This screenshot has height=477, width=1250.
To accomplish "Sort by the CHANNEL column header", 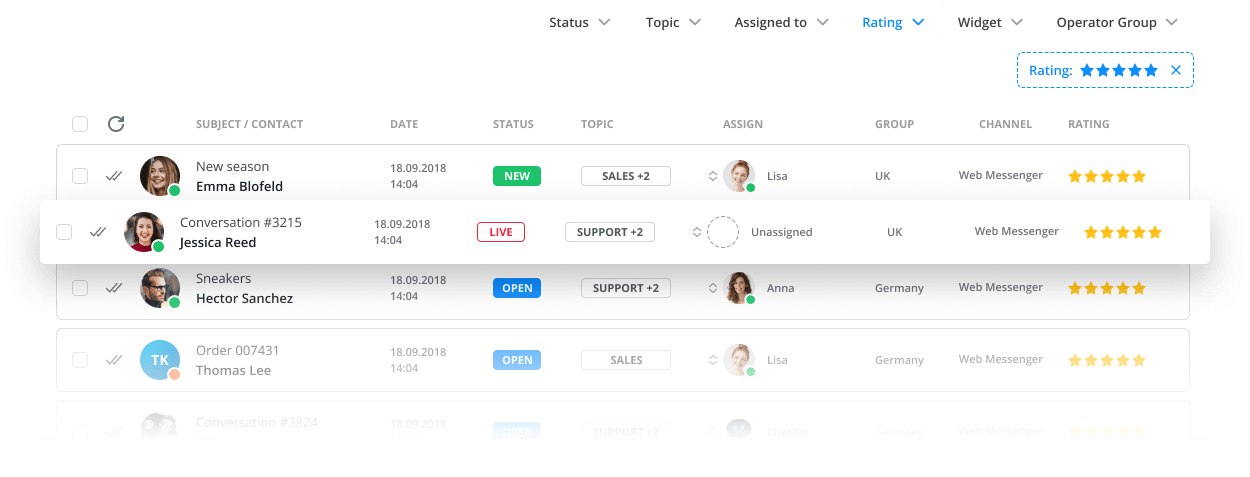I will (x=1005, y=124).
